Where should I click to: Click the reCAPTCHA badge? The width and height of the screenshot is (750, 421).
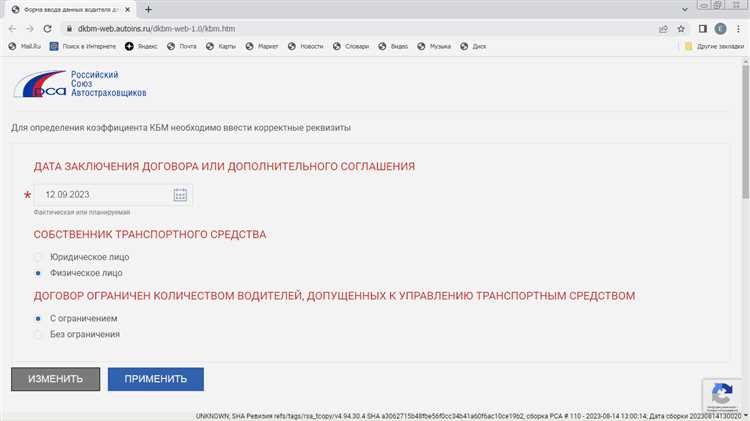[722, 395]
